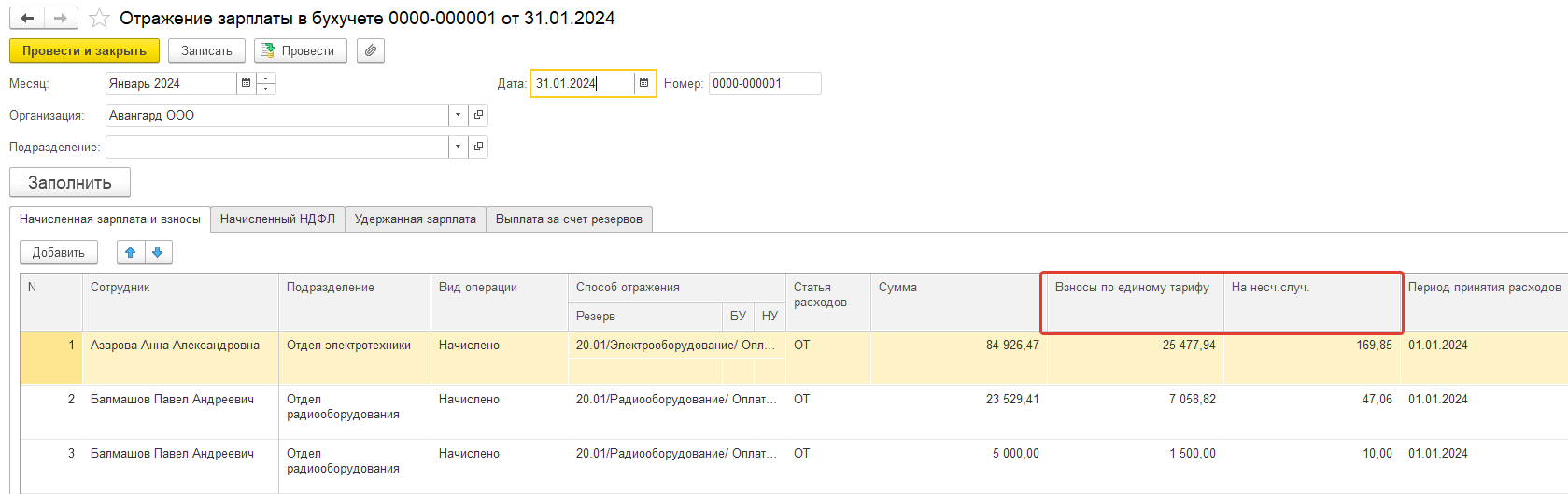Viewport: 1568px width, 494px height.
Task: Open calendar picker for Дата field
Action: tap(643, 83)
